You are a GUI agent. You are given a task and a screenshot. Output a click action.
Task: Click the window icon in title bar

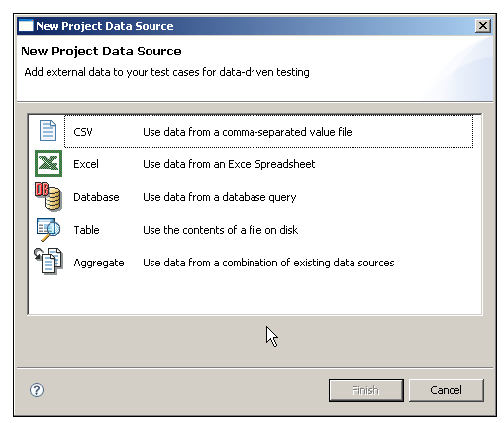(x=26, y=26)
